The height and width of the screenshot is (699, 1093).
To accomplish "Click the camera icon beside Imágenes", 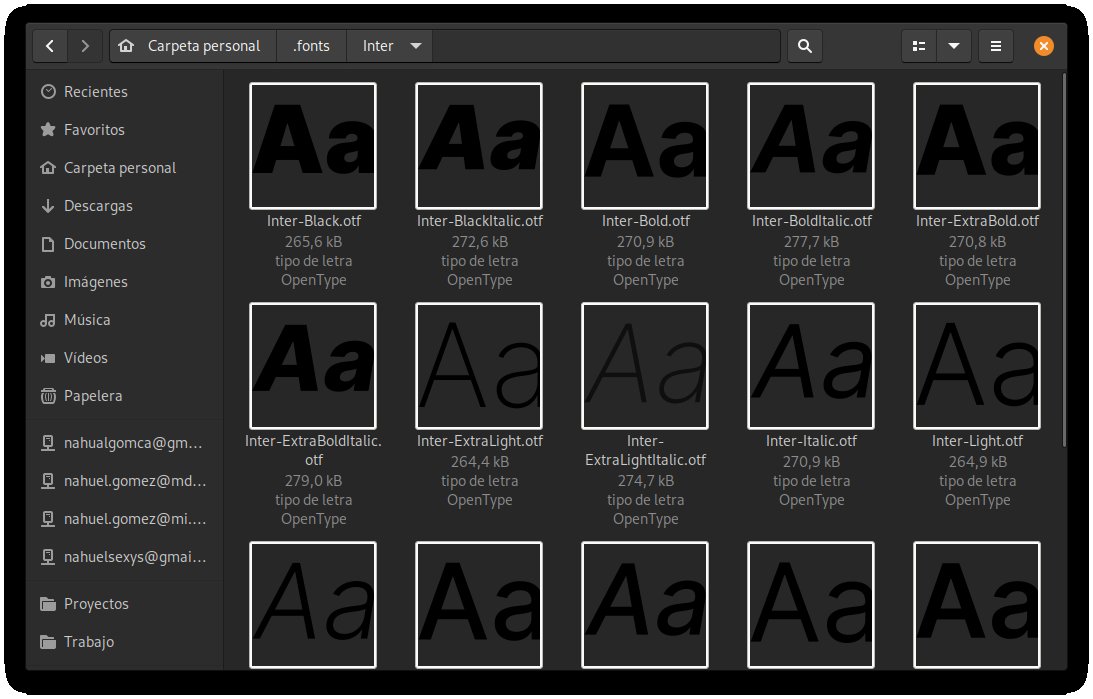I will click(48, 282).
